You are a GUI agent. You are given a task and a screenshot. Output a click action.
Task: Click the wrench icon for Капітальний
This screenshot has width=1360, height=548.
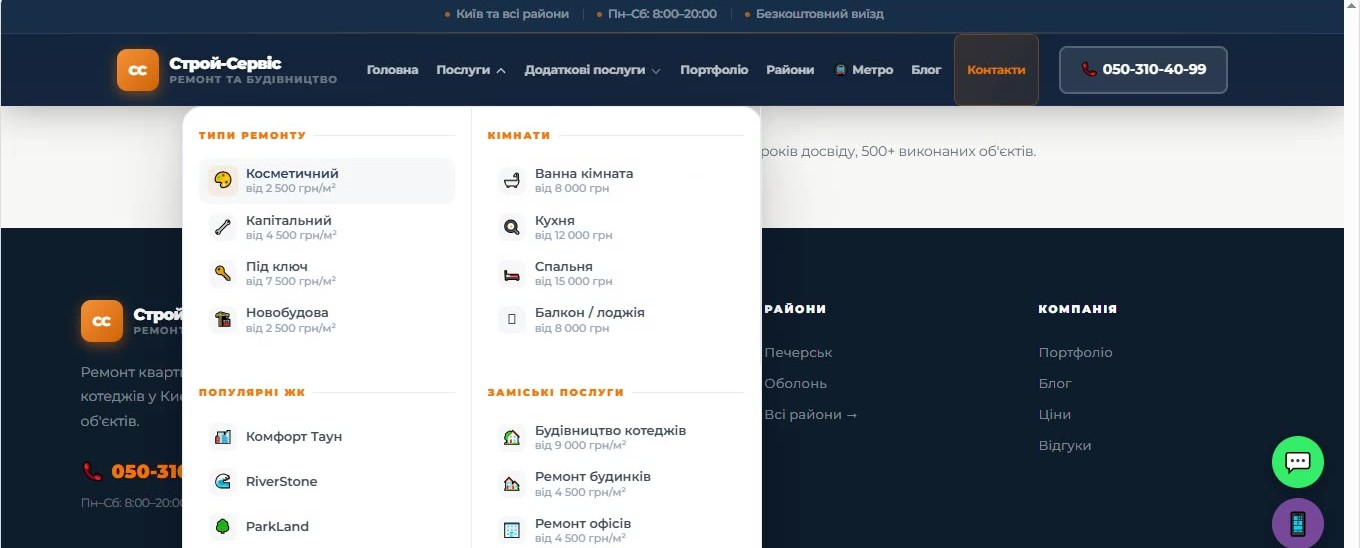[x=223, y=227]
